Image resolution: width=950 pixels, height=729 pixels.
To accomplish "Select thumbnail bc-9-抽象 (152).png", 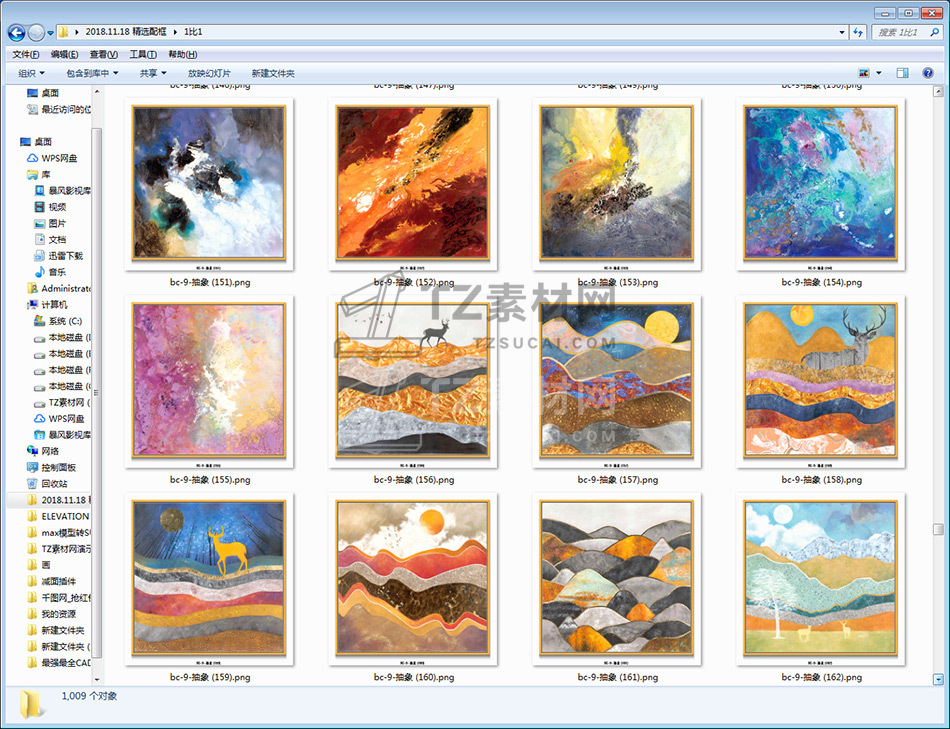I will coord(413,184).
